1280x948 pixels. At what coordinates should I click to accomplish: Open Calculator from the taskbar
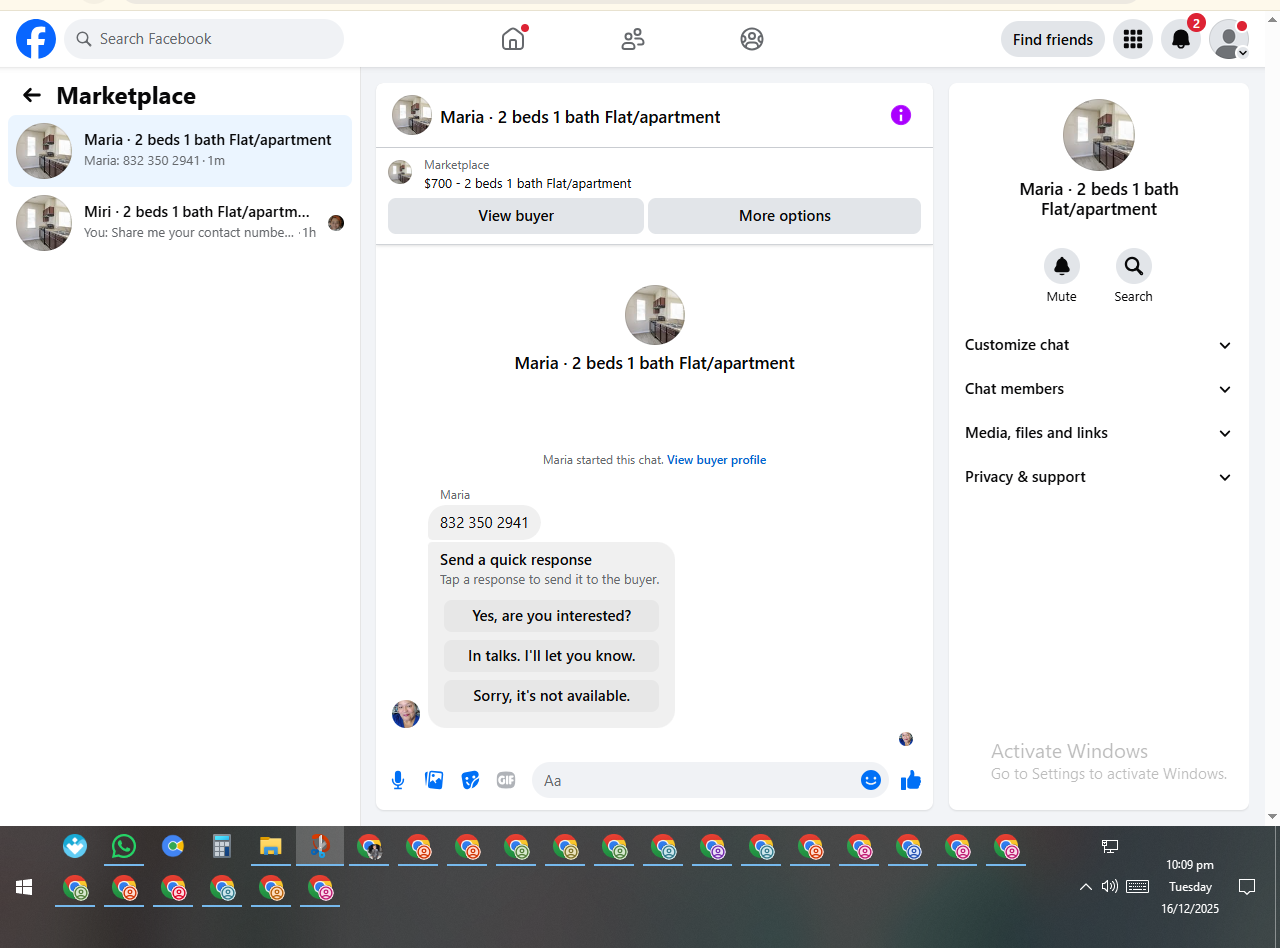click(x=222, y=847)
